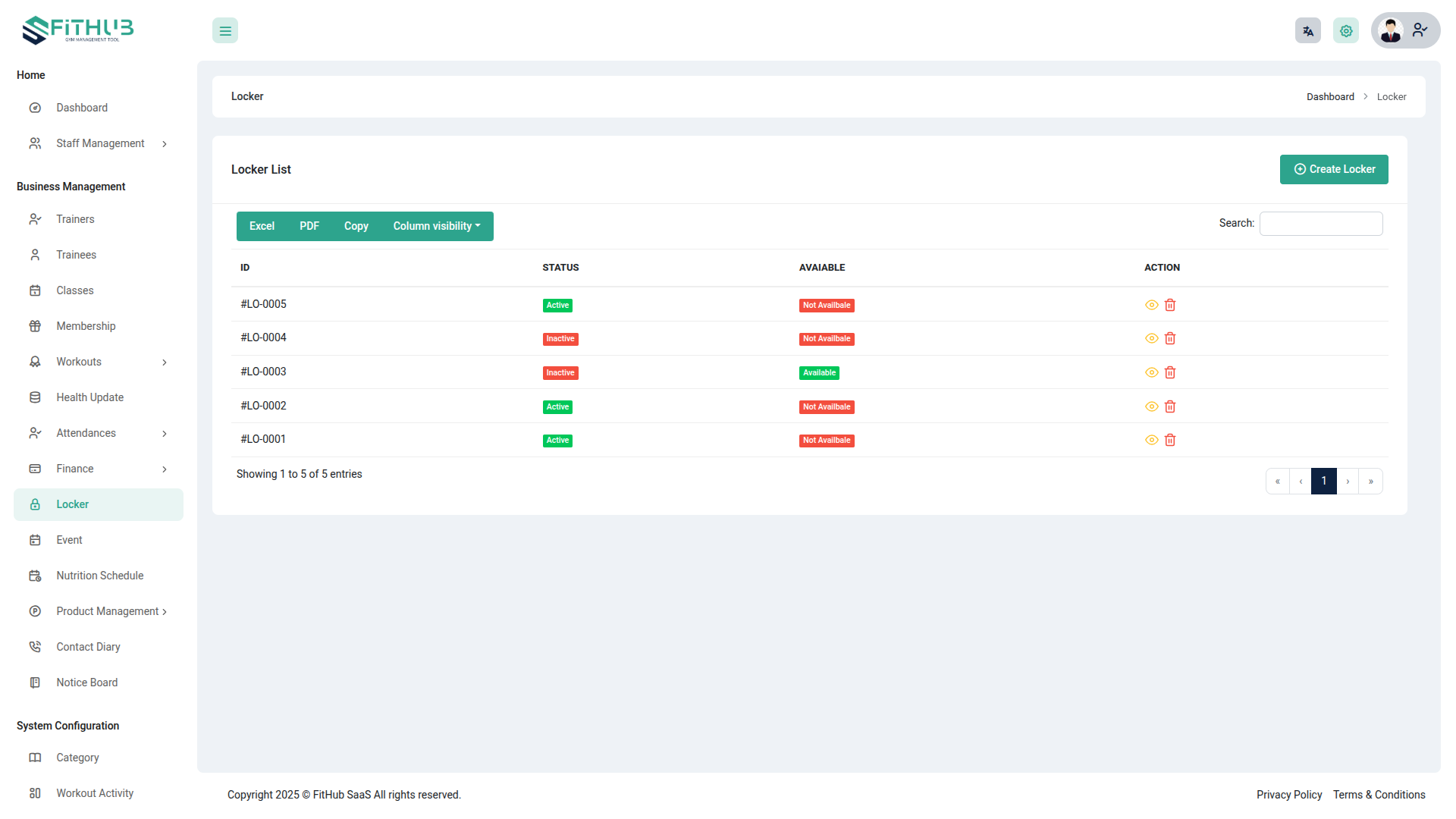The width and height of the screenshot is (1456, 819).
Task: Click trash icon for locker #LO-0001
Action: pyautogui.click(x=1170, y=440)
